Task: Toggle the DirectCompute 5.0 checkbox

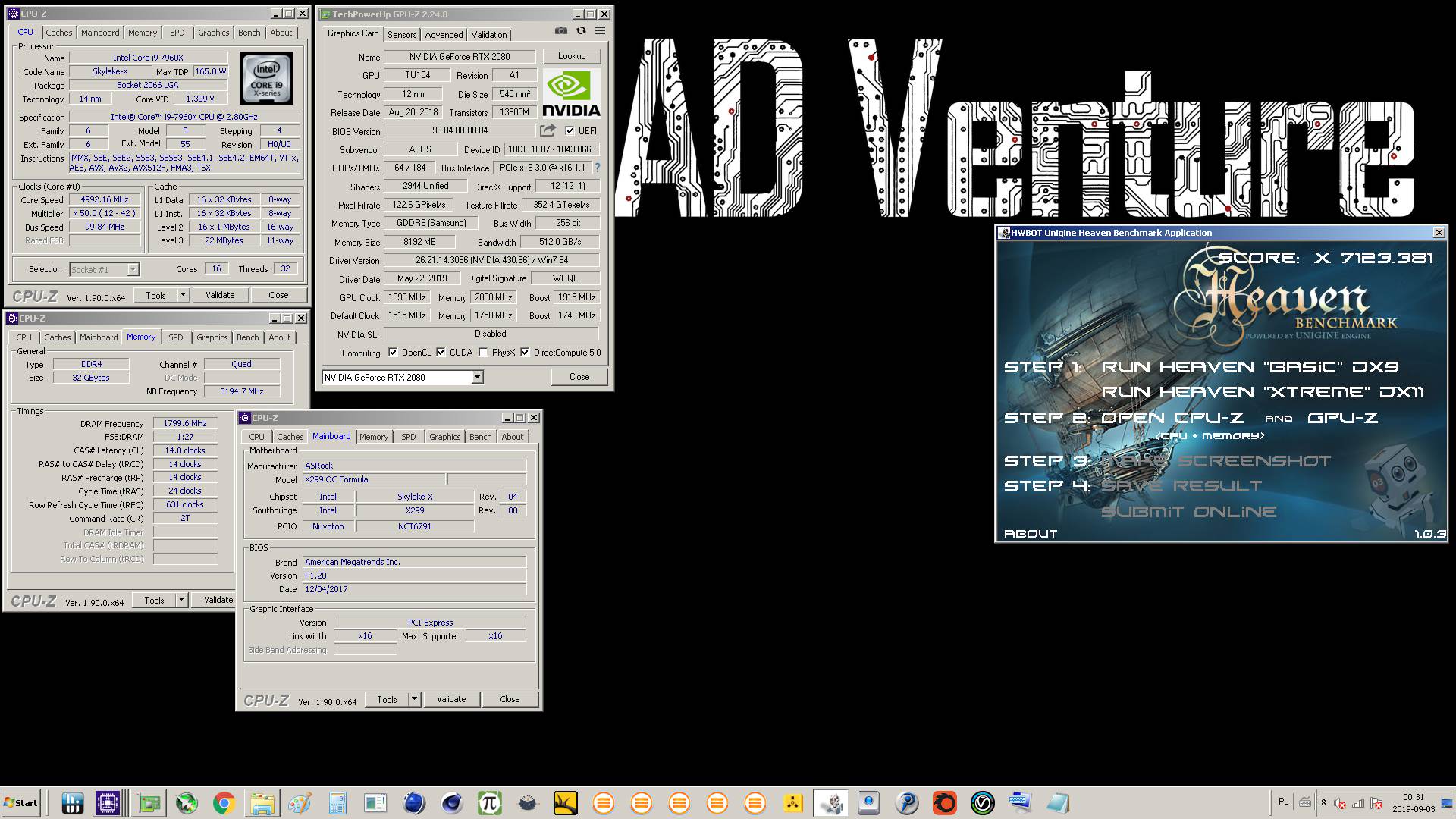Action: [x=525, y=352]
